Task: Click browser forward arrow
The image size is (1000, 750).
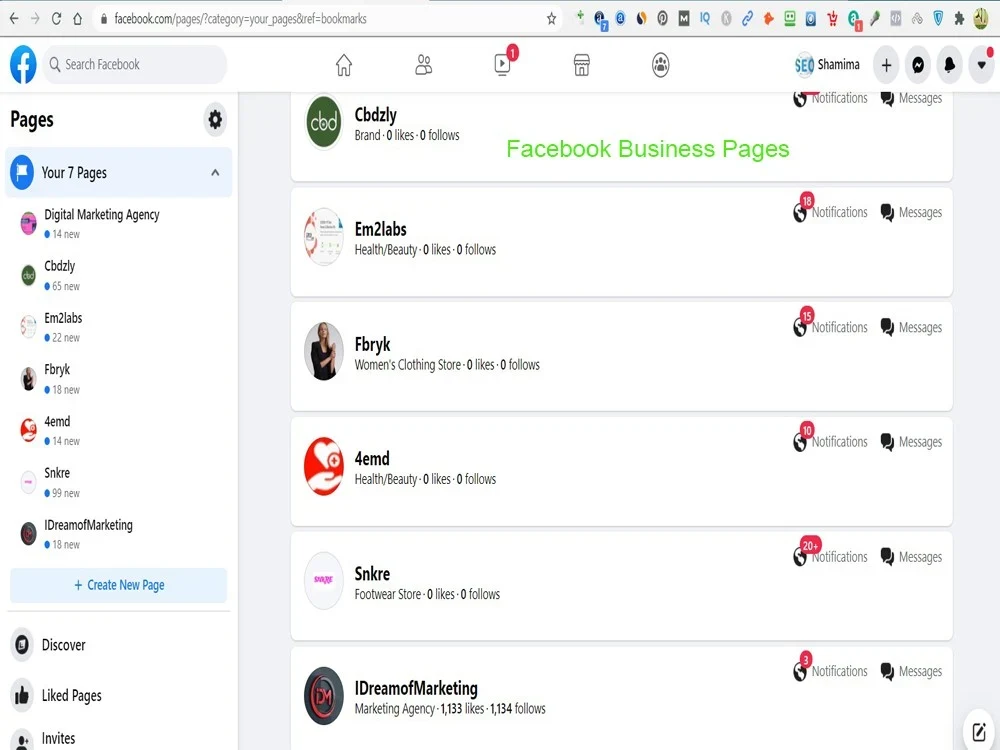Action: click(35, 18)
